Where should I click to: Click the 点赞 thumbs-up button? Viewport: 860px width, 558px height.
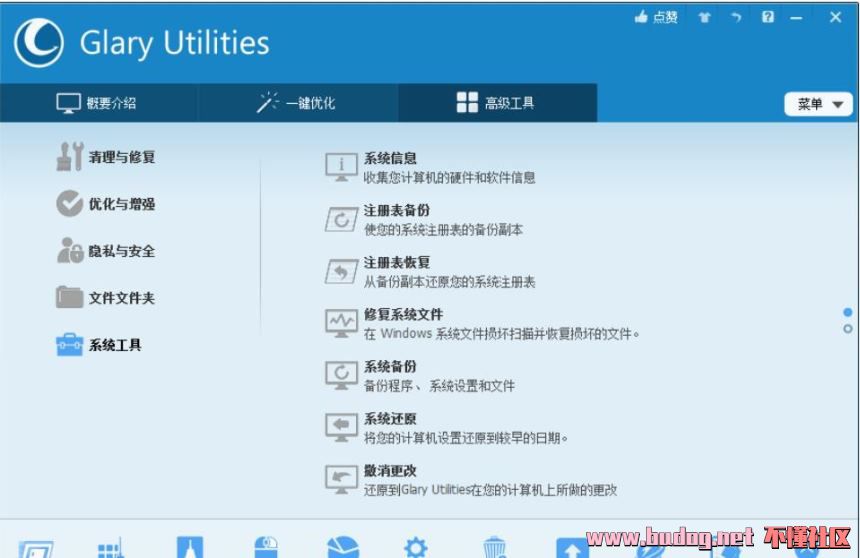656,18
